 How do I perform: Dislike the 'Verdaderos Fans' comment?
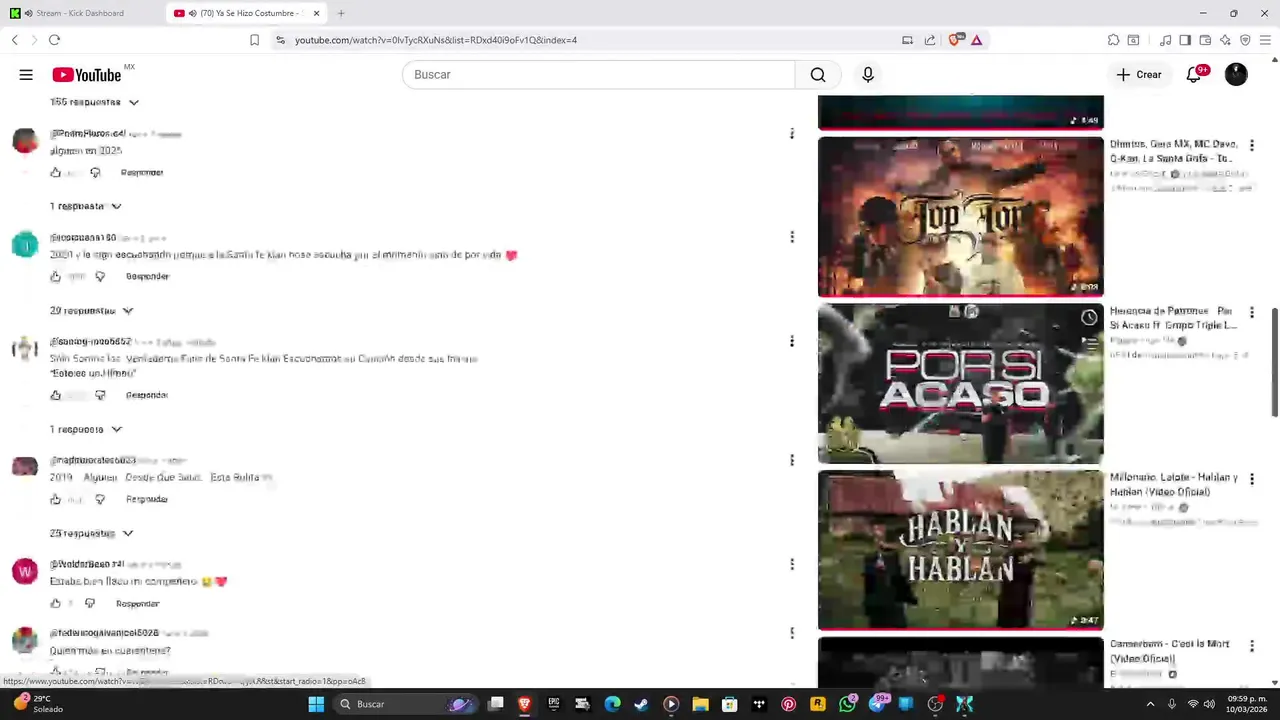[100, 396]
